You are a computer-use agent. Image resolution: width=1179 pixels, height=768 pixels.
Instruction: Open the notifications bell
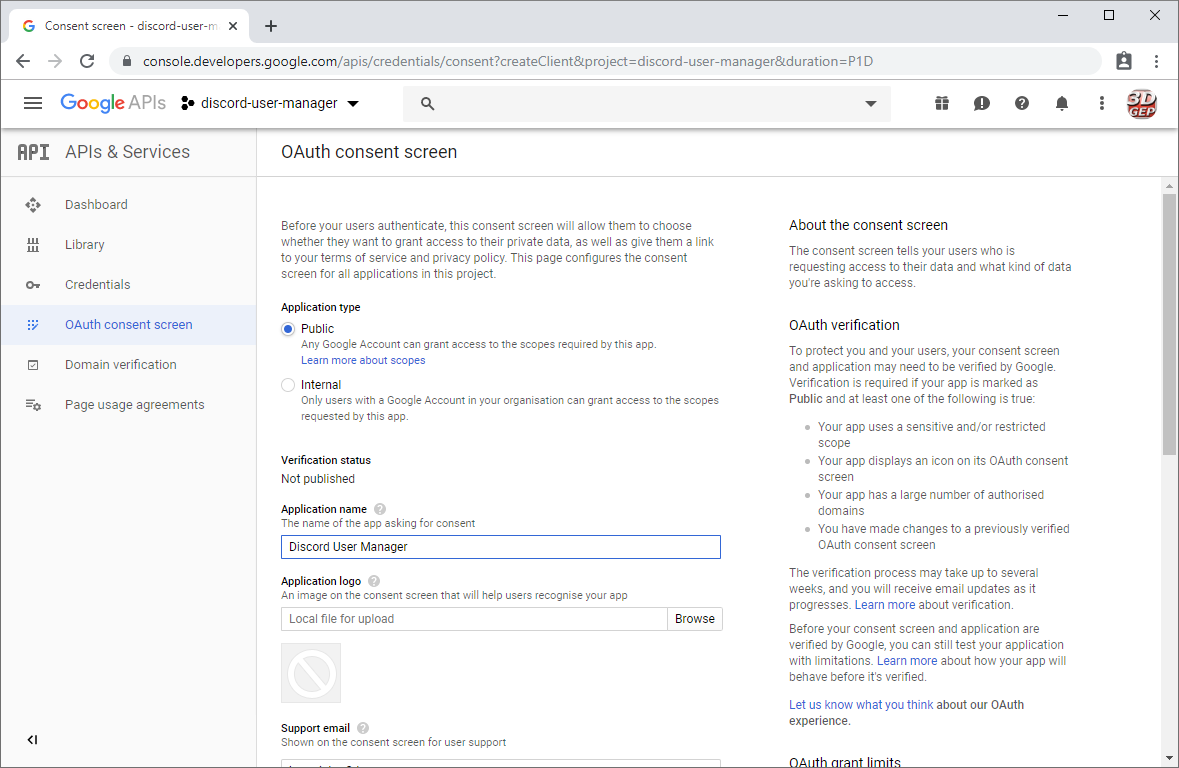coord(1062,103)
